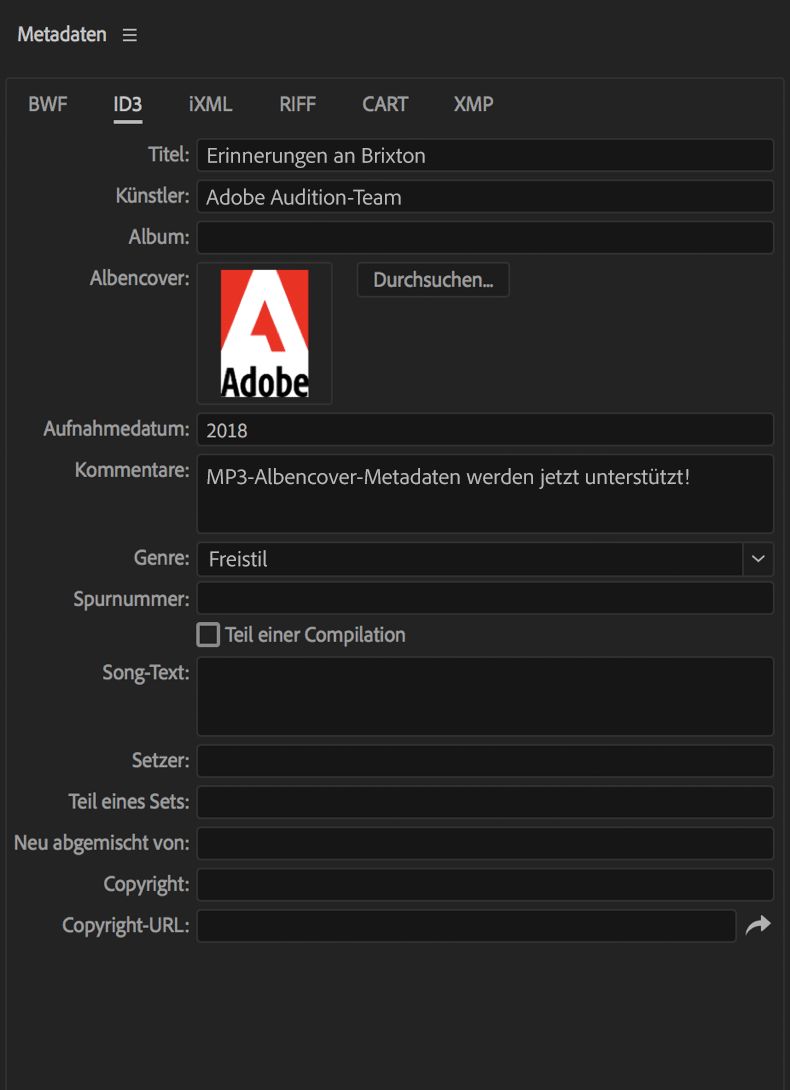Select the Aufnahmedatum field showing 2018
This screenshot has width=790, height=1090.
click(x=485, y=430)
